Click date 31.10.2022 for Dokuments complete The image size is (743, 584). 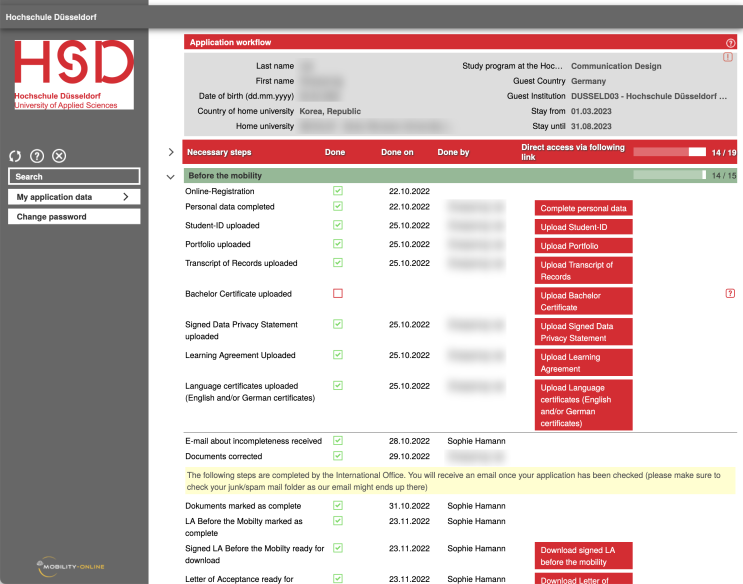pos(409,506)
